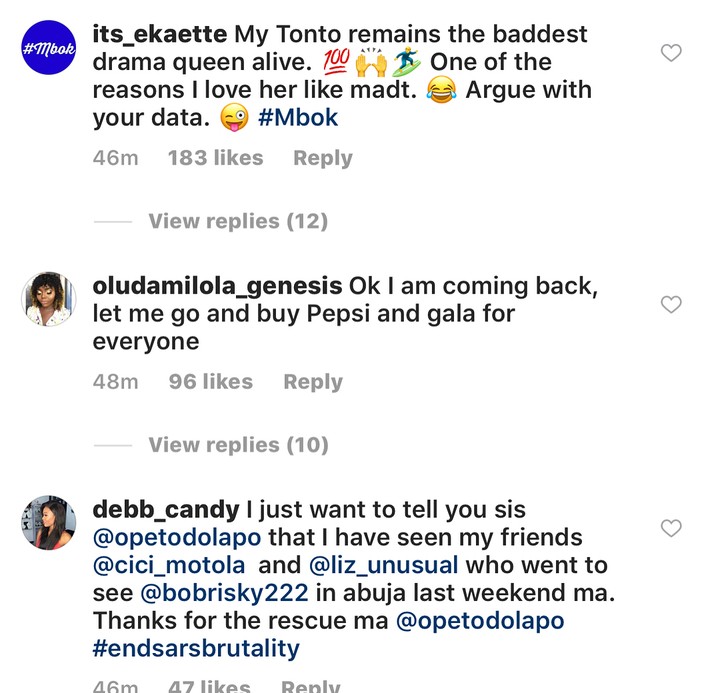Open debb_candy profile picture
This screenshot has height=693, width=720.
tap(48, 522)
